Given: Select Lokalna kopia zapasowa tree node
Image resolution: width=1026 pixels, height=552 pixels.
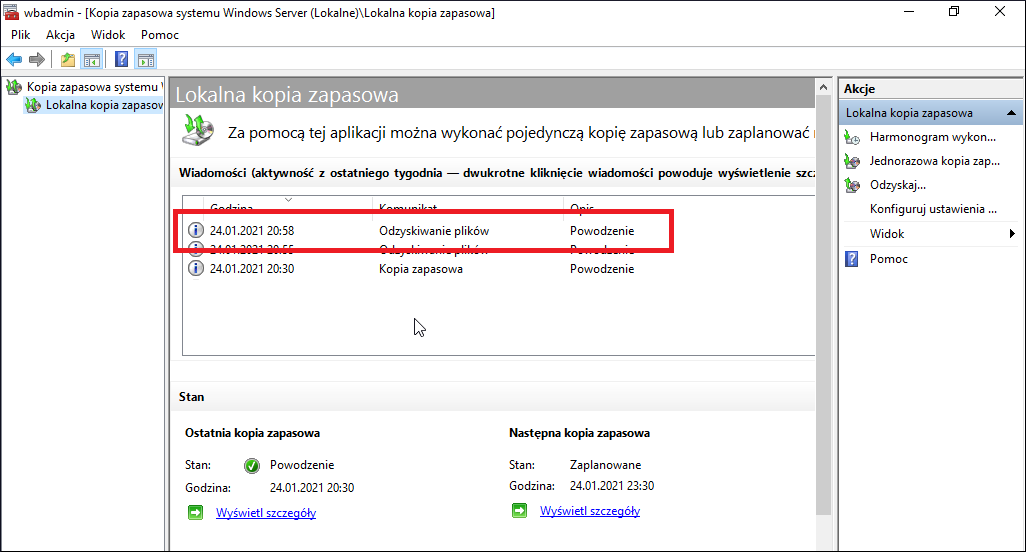Looking at the screenshot, I should pyautogui.click(x=103, y=105).
